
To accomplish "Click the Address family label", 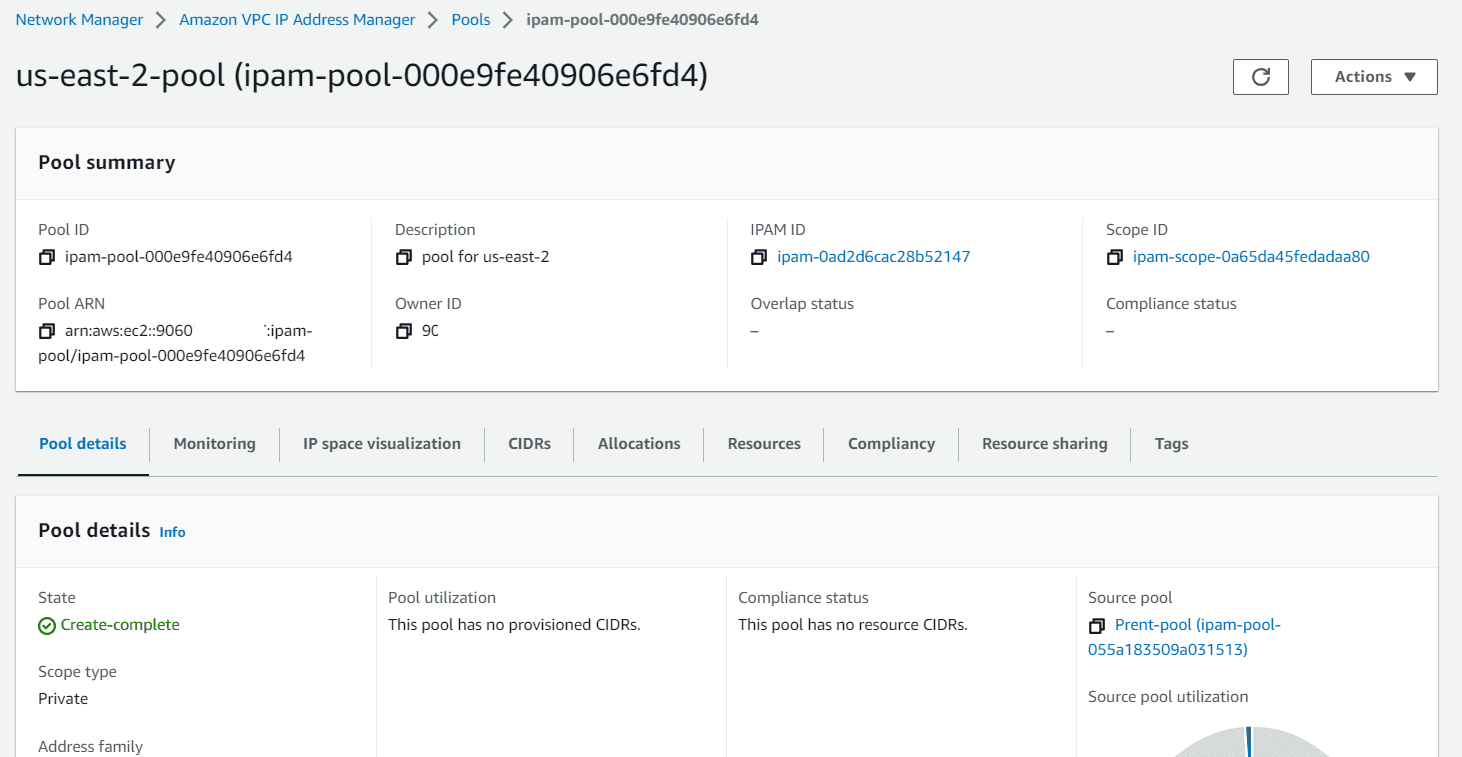I will [x=91, y=747].
